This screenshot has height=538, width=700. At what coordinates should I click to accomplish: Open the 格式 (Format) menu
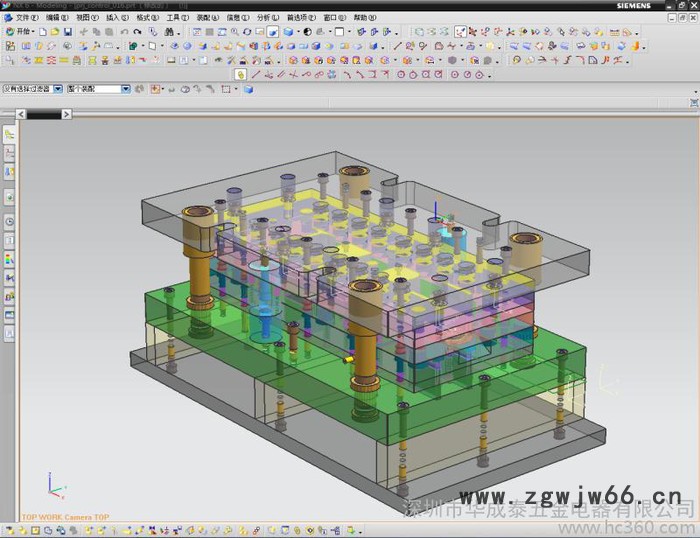pos(146,18)
